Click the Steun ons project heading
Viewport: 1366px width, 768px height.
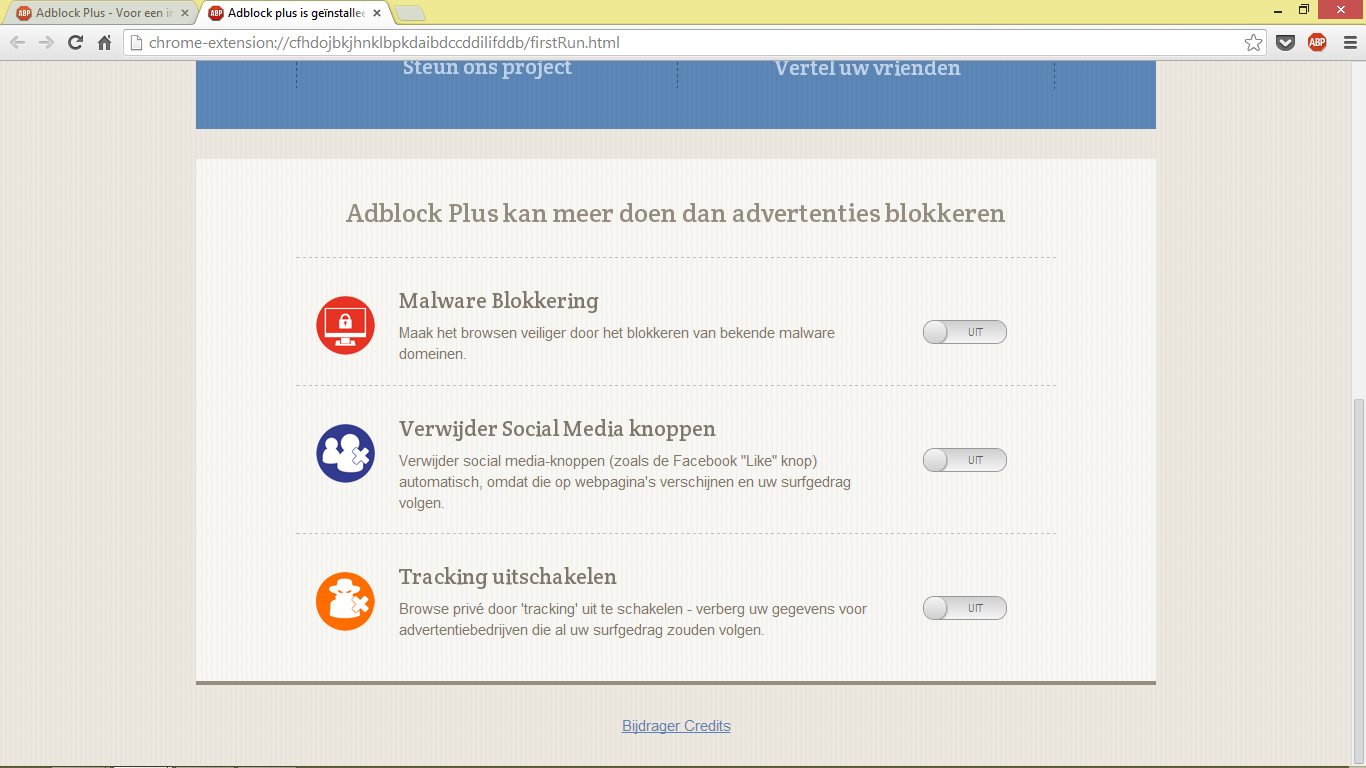pyautogui.click(x=487, y=67)
